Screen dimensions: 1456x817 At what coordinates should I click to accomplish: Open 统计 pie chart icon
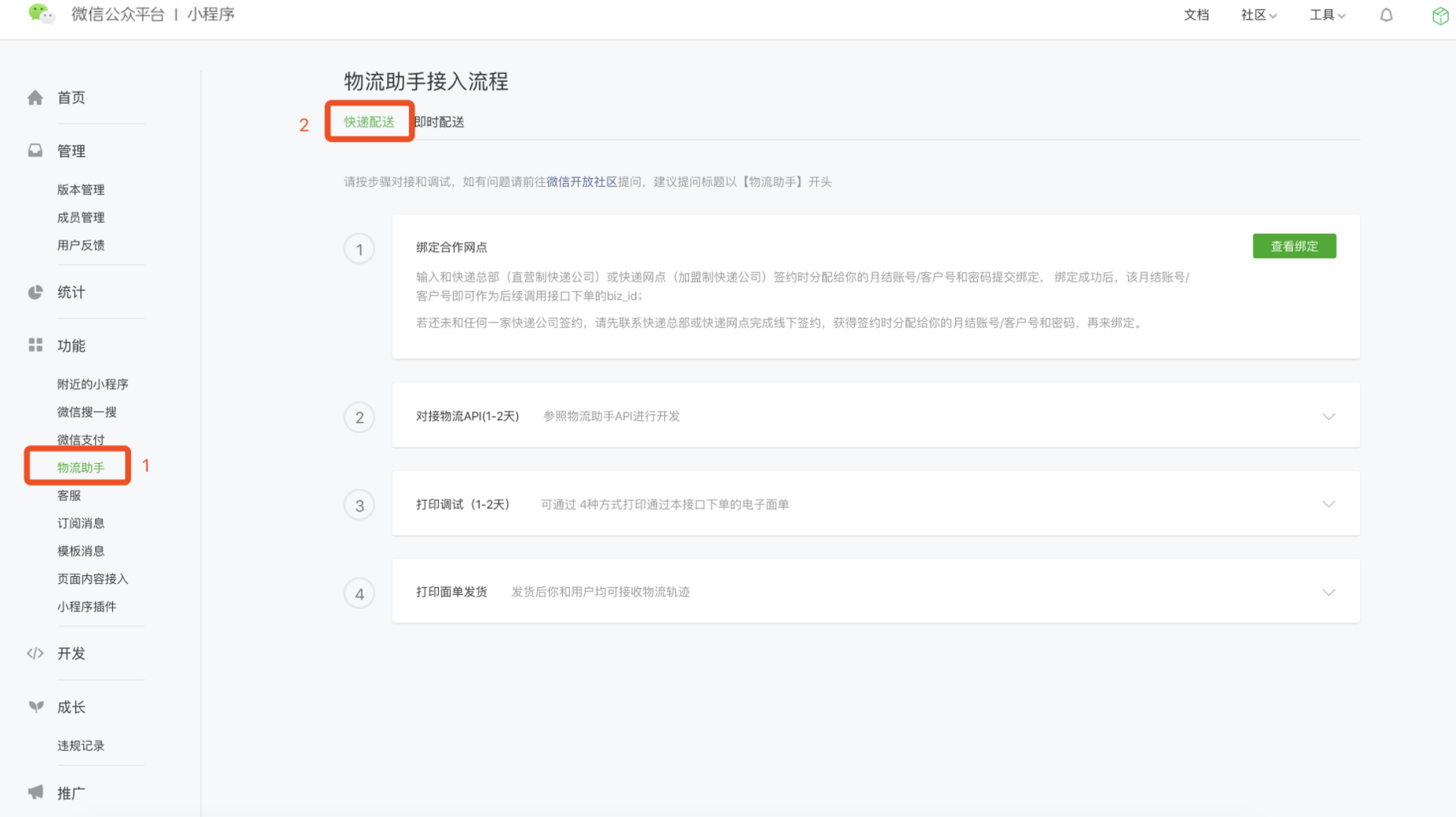click(35, 292)
